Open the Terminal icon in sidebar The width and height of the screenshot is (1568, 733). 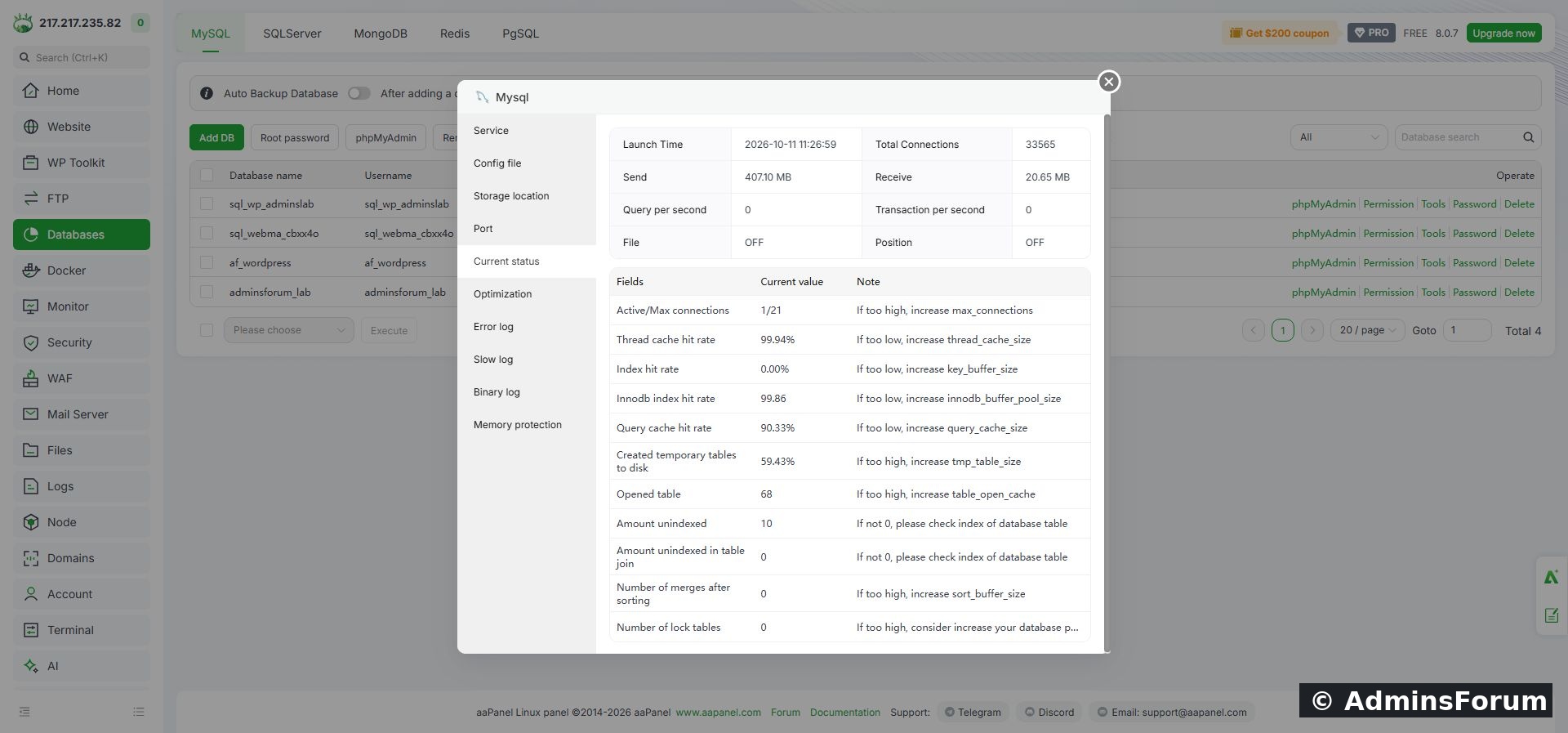pos(31,630)
